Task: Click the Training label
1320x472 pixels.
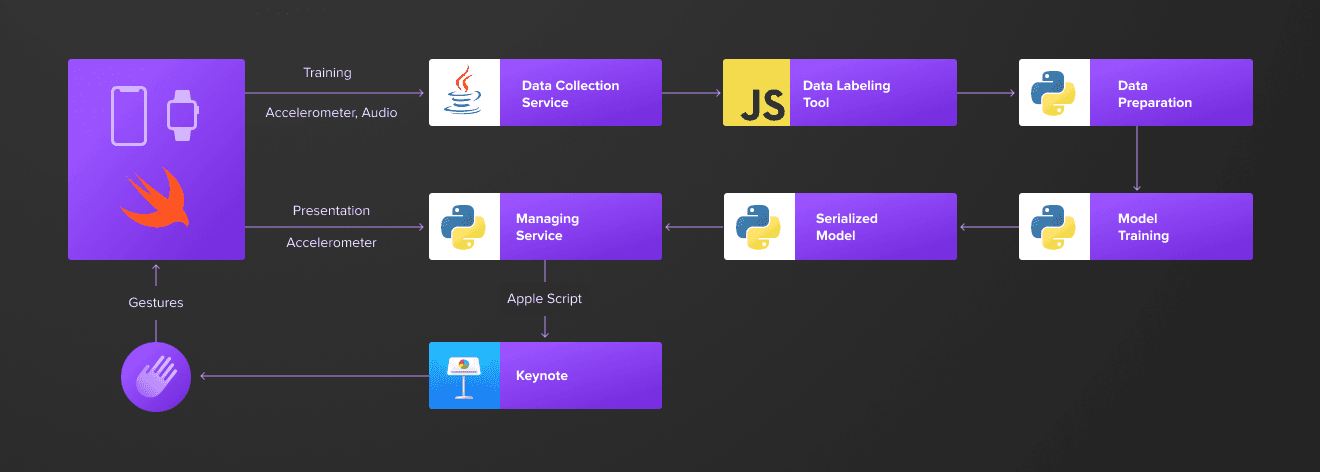Action: 327,73
